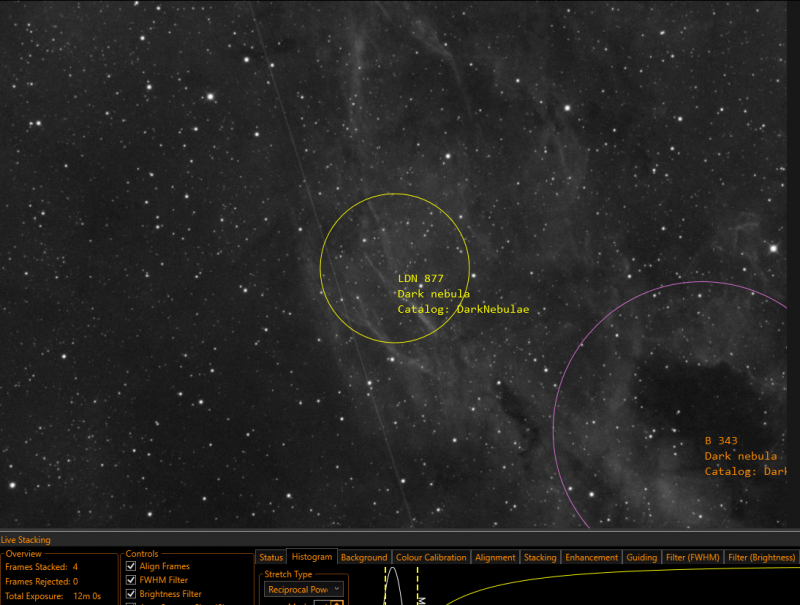Select the Histogram tab
800x605 pixels.
point(312,557)
